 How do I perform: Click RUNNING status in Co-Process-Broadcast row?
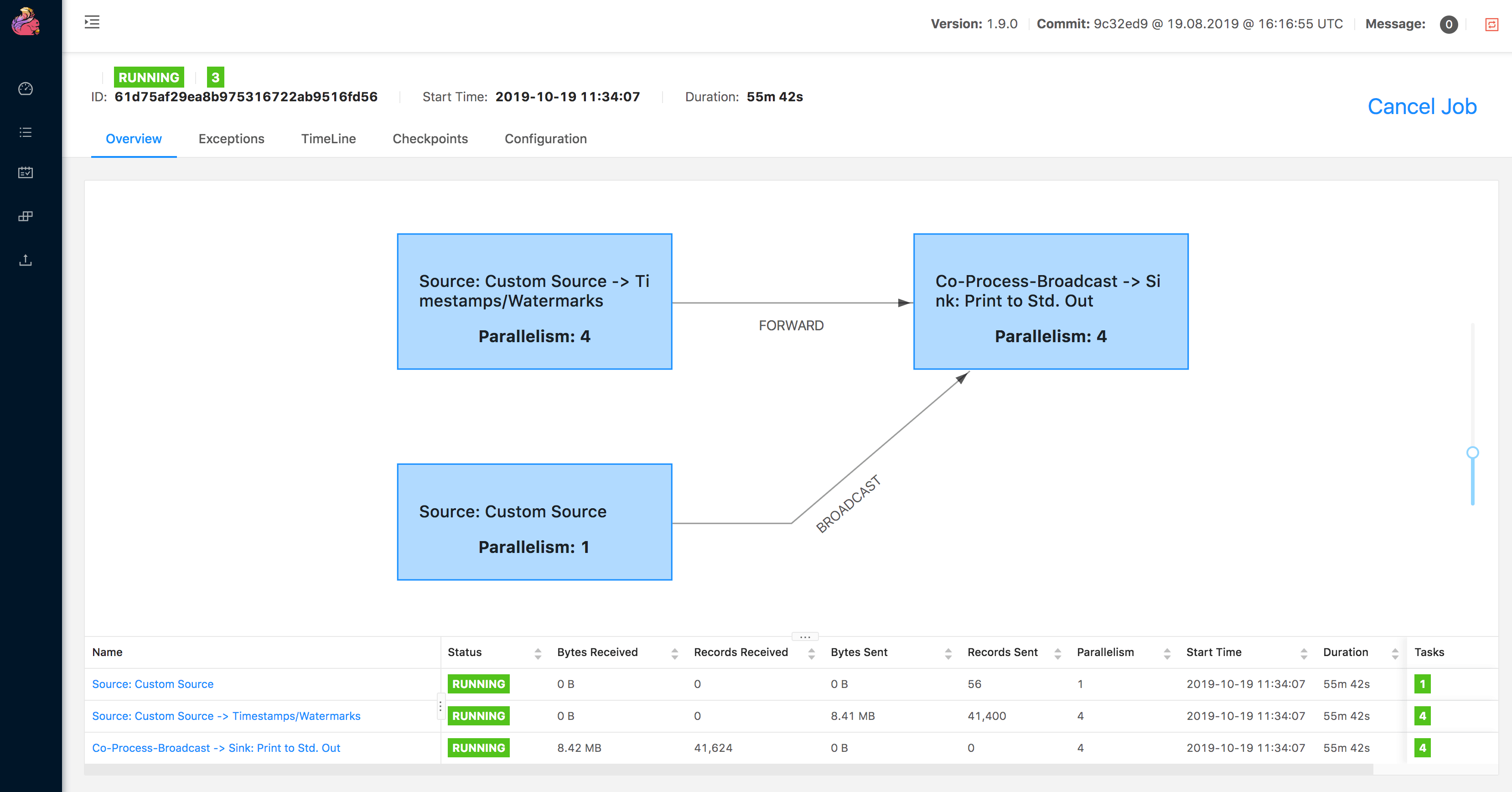coord(478,748)
